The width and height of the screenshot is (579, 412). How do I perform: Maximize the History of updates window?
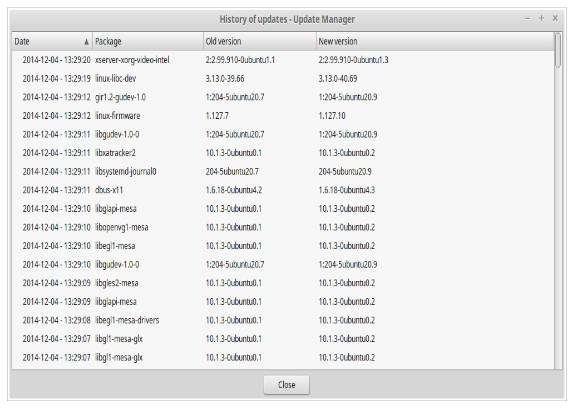coord(541,18)
